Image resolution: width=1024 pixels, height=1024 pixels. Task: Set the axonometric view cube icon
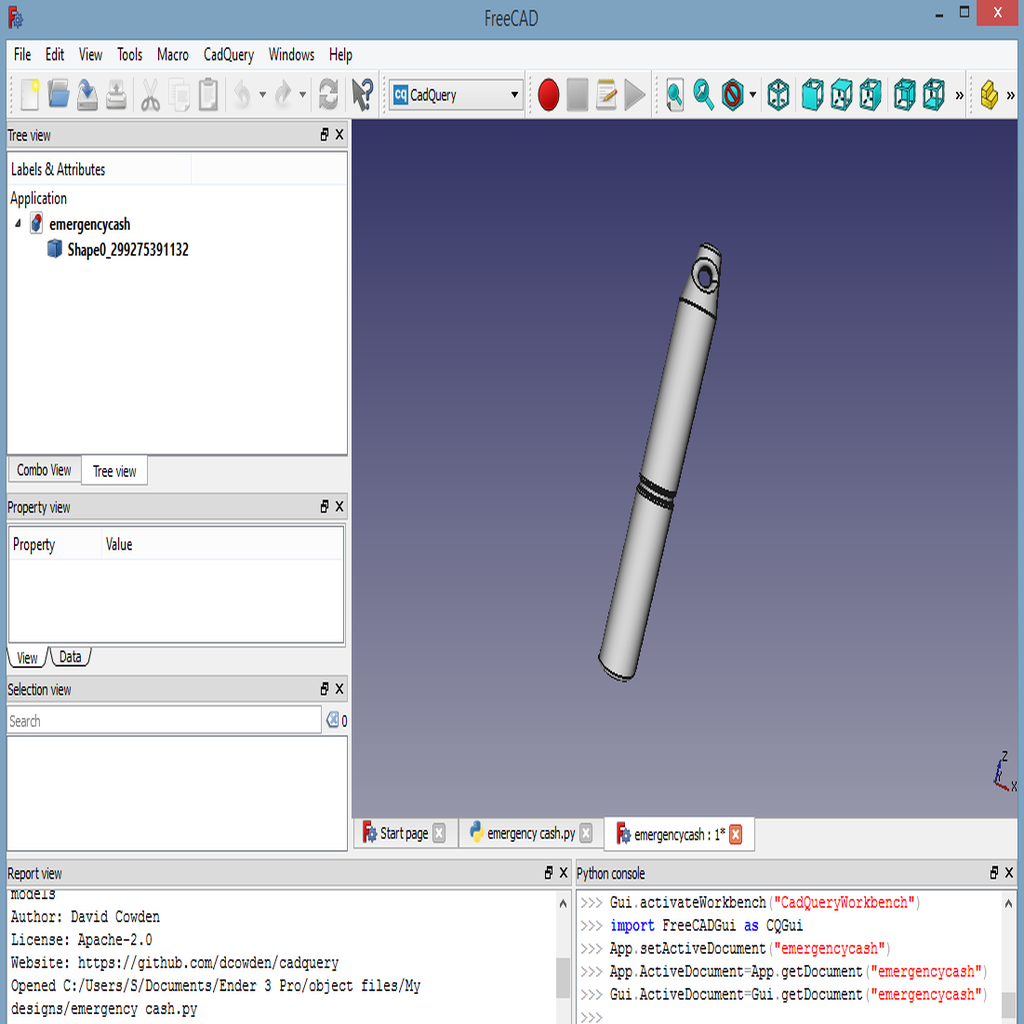click(x=778, y=95)
